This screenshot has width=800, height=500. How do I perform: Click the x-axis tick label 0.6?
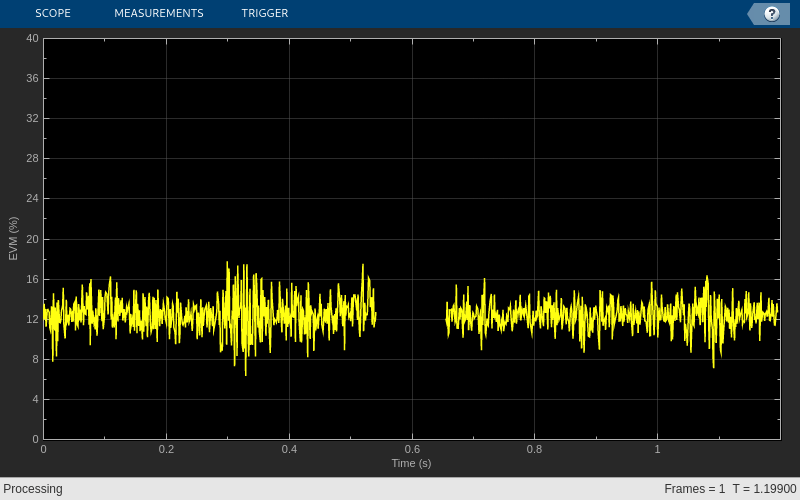412,449
